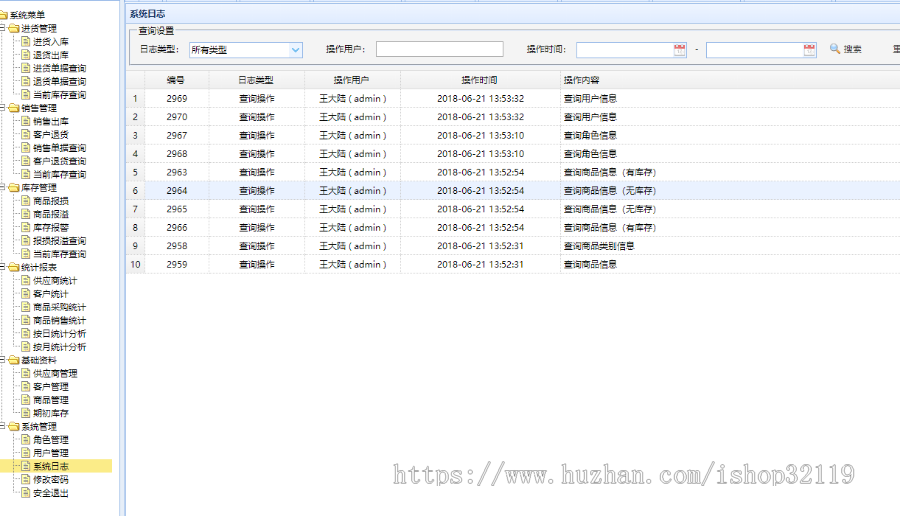900x516 pixels.
Task: Open 客户统计 in the menu tree
Action: tap(51, 294)
